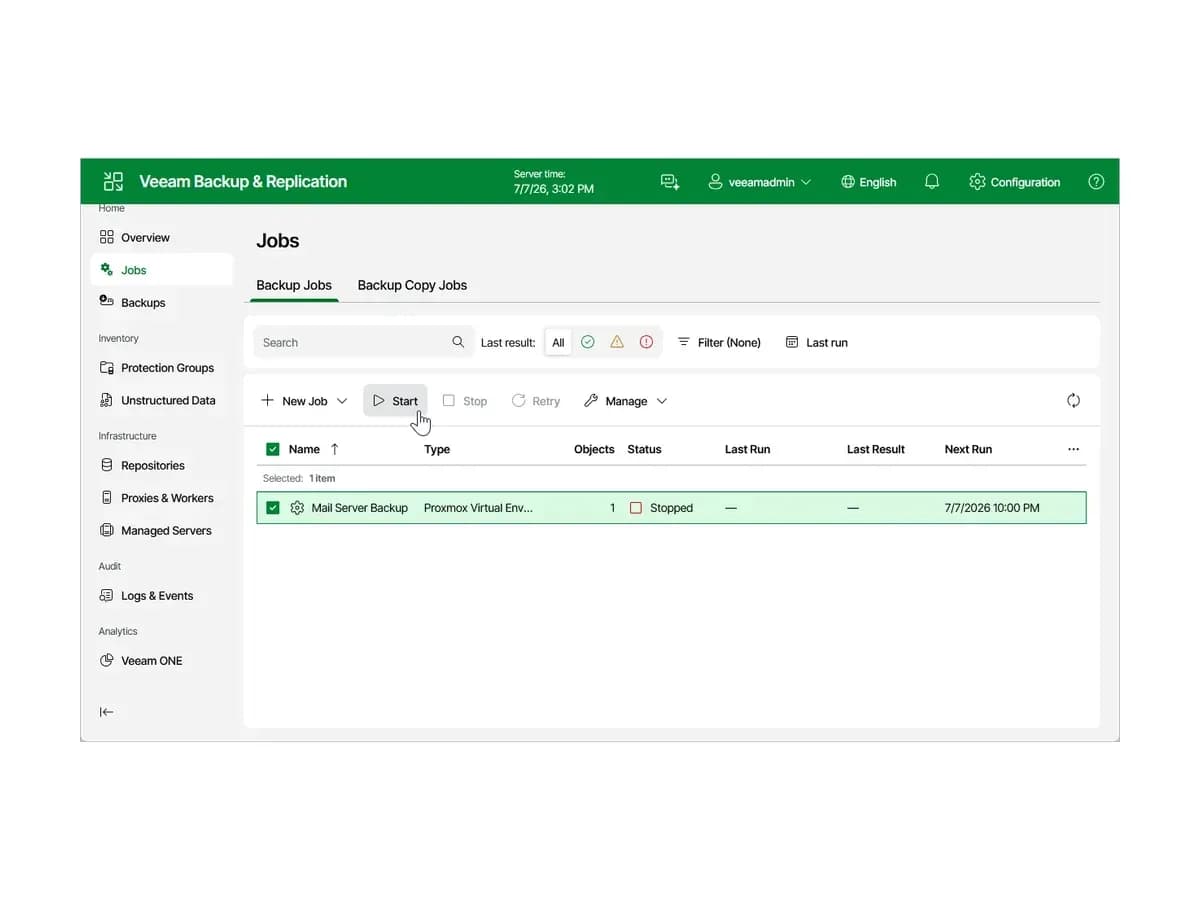The height and width of the screenshot is (900, 1200).
Task: Open the Configuration settings
Action: tap(1015, 182)
